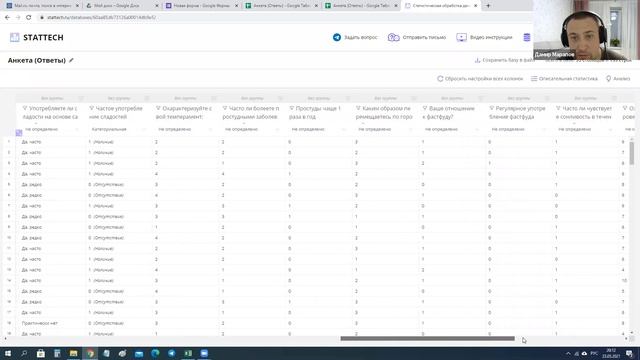Screen dimensions: 640x360
Task: Filter the Часто ли чувствуете сонливость column
Action: click(x=558, y=108)
